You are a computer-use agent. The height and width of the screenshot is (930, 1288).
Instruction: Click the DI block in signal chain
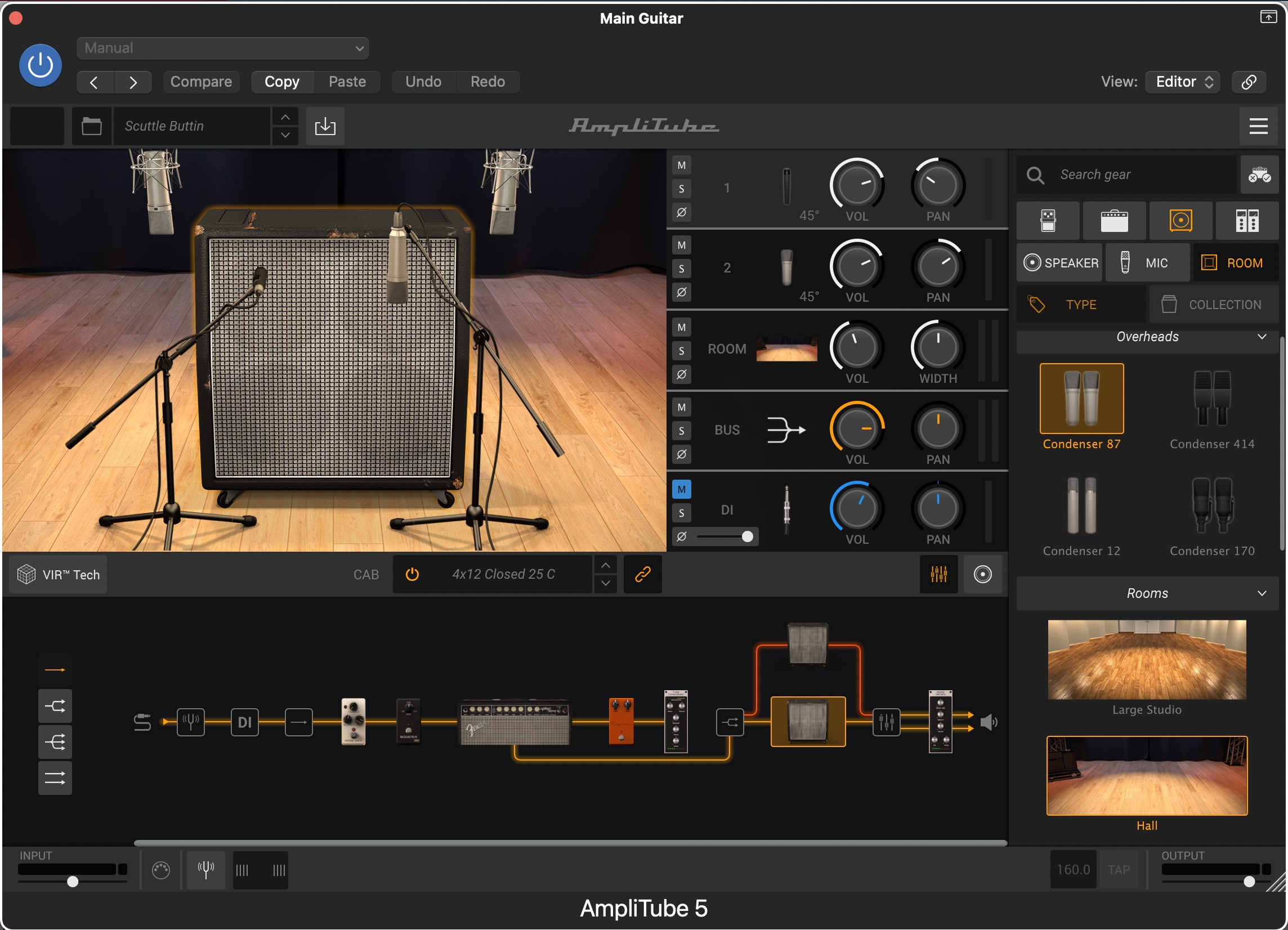coord(245,723)
